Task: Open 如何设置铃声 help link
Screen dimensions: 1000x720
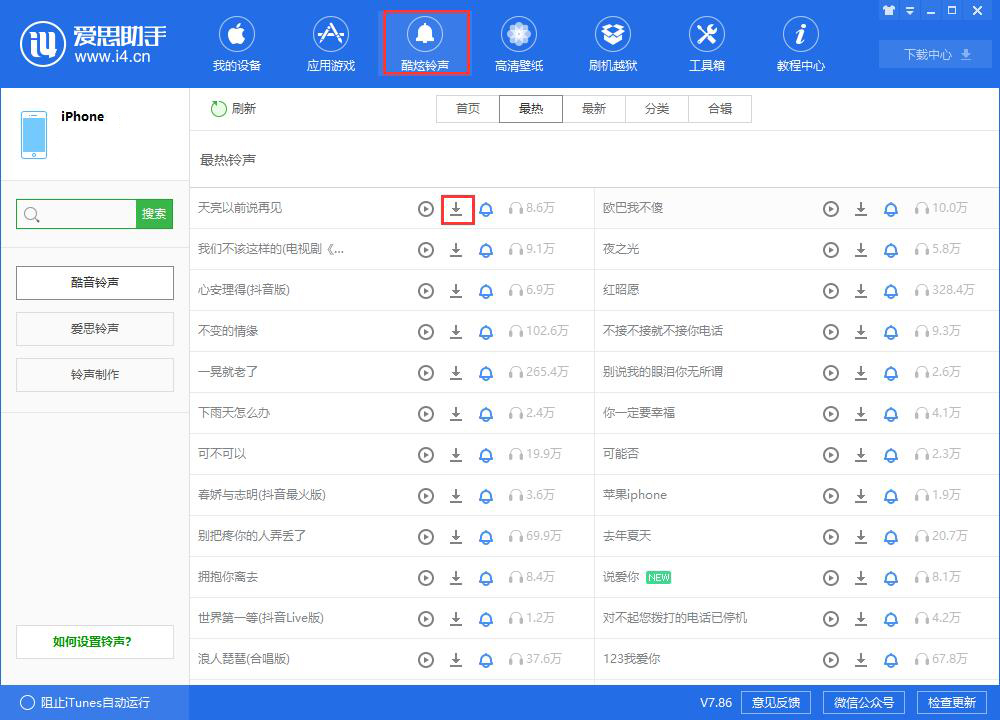Action: (95, 643)
